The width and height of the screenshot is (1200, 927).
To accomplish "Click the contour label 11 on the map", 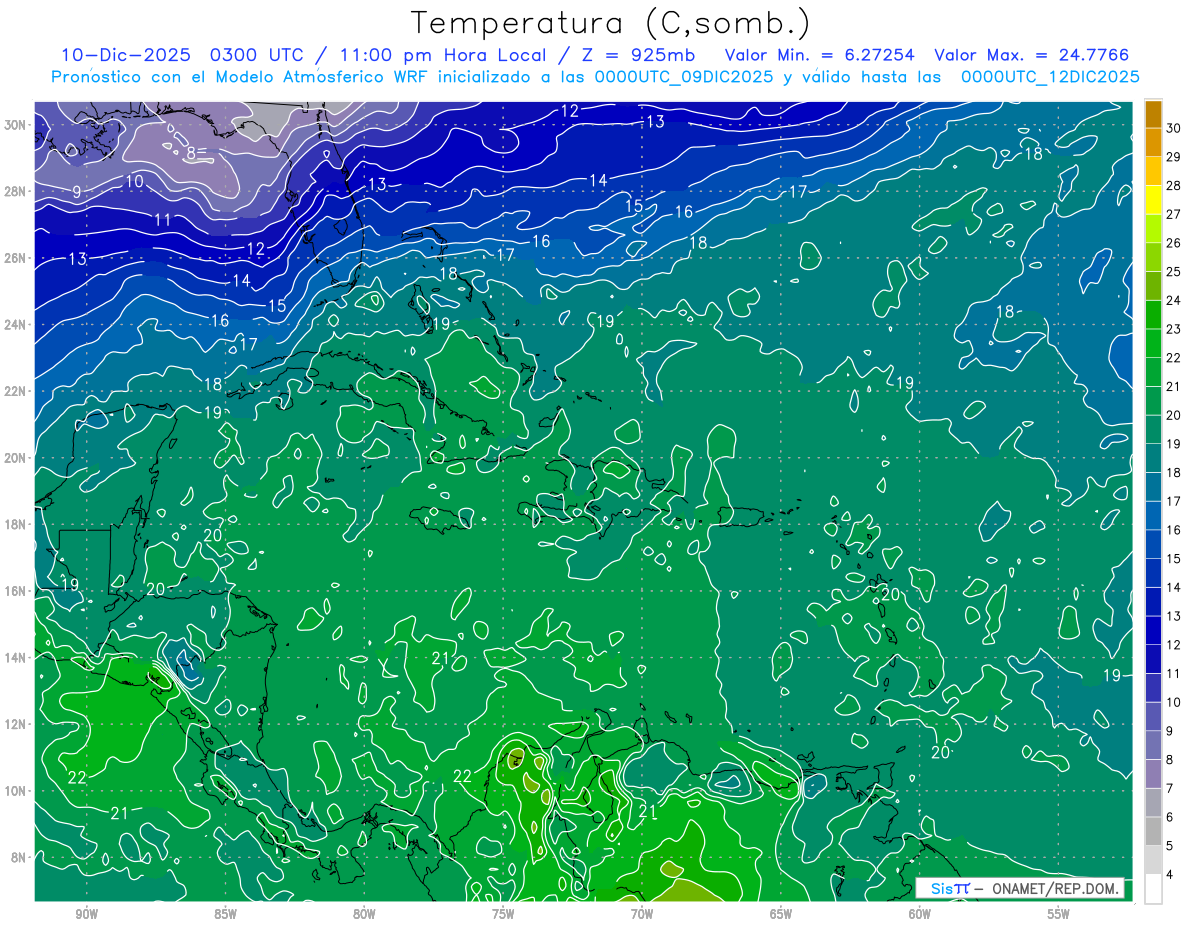I will (x=162, y=220).
